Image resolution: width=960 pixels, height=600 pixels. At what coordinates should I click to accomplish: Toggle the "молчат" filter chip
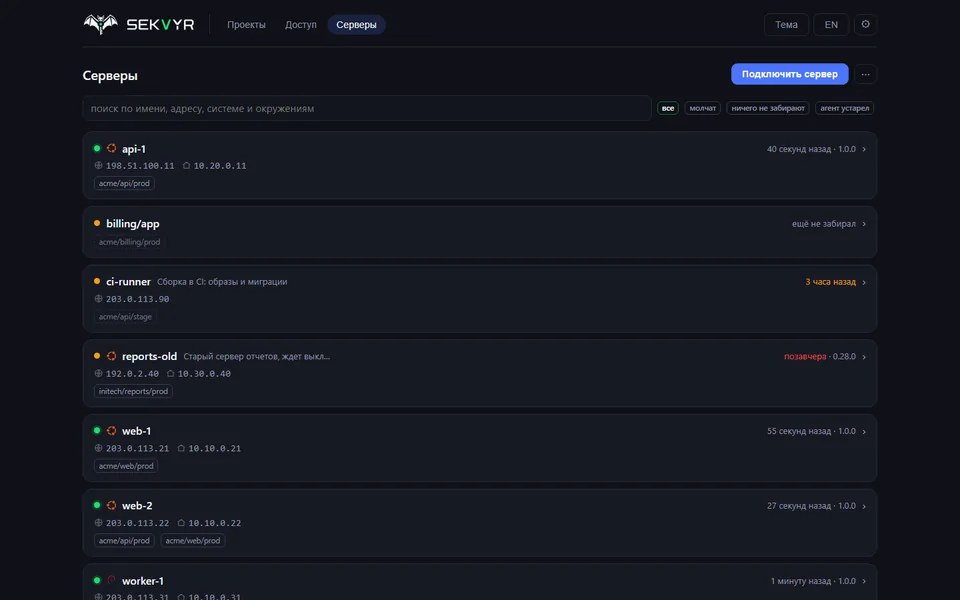[x=703, y=108]
